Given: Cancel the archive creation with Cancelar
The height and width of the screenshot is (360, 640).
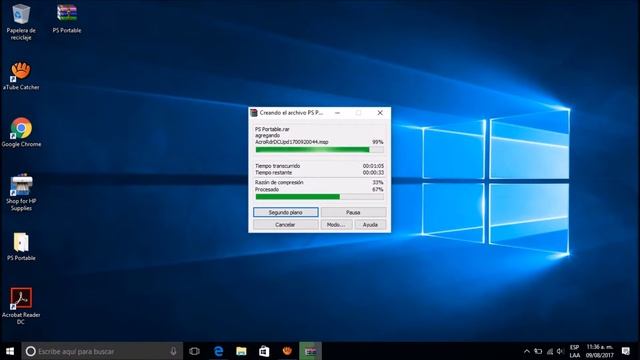Looking at the screenshot, I should coord(286,224).
